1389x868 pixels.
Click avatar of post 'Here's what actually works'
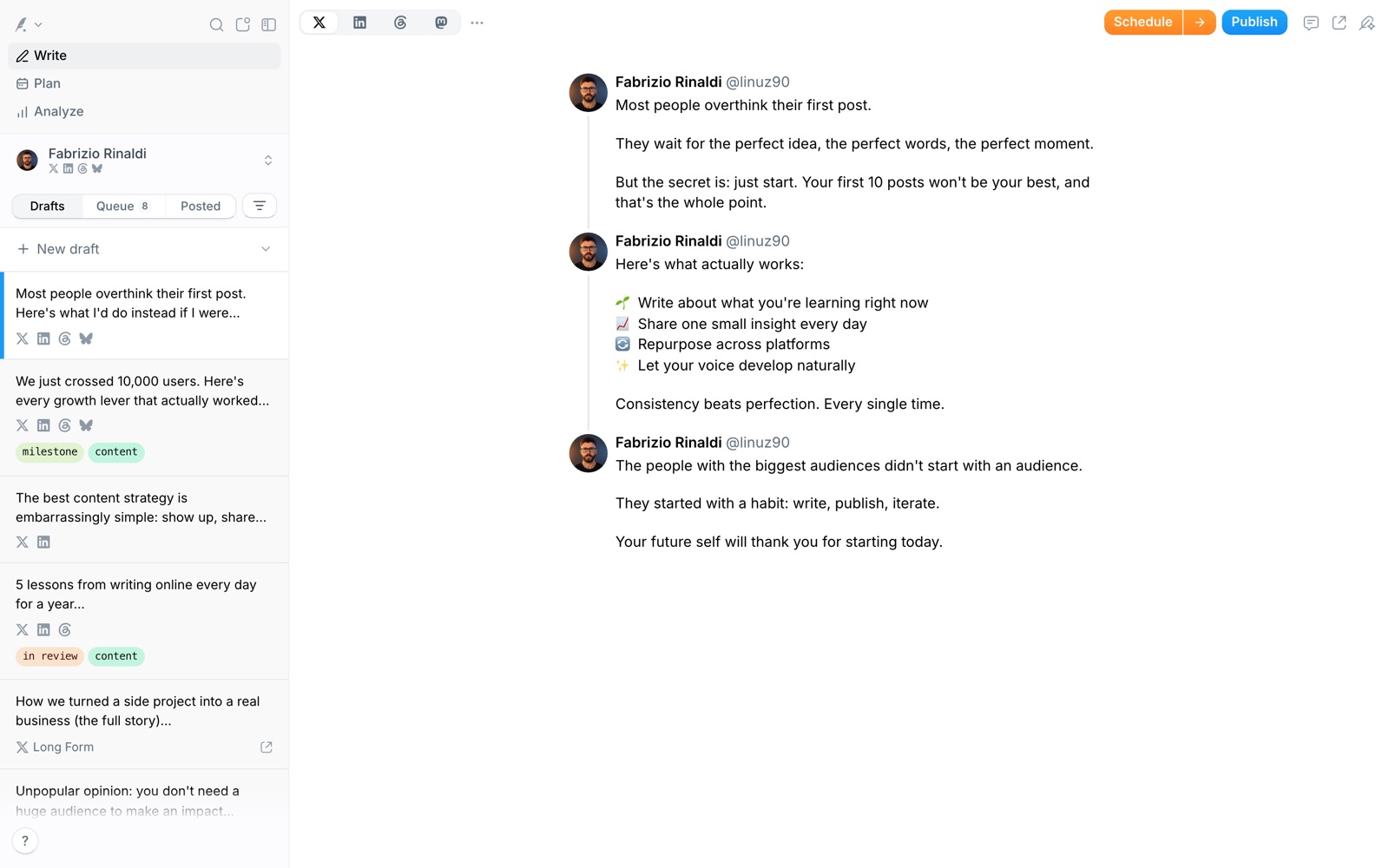click(588, 252)
